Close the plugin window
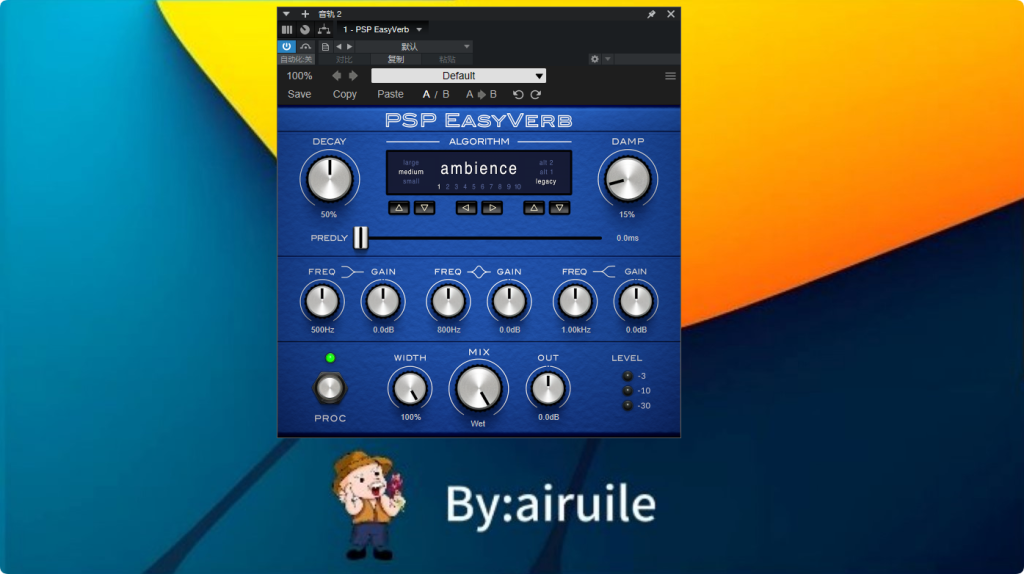The width and height of the screenshot is (1024, 574). [671, 14]
